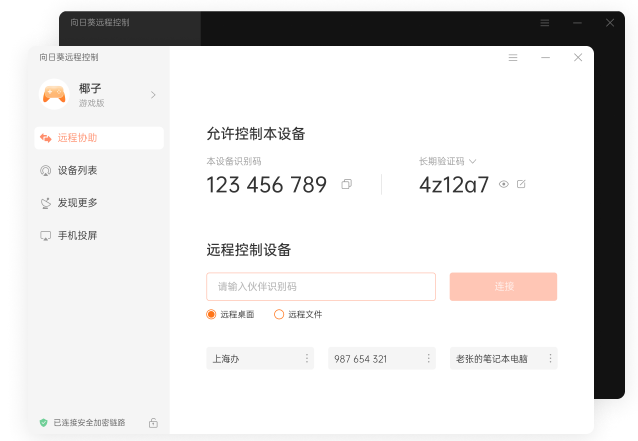Click the lock icon in status bar
The image size is (638, 441).
[153, 423]
